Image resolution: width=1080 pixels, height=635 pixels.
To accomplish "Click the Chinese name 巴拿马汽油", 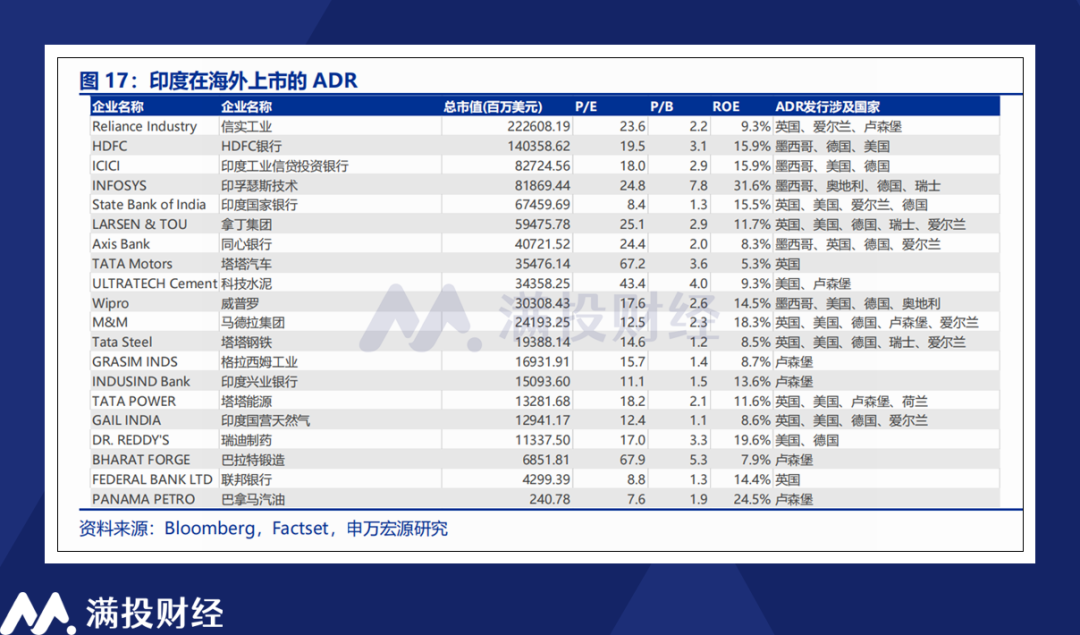I will [253, 499].
